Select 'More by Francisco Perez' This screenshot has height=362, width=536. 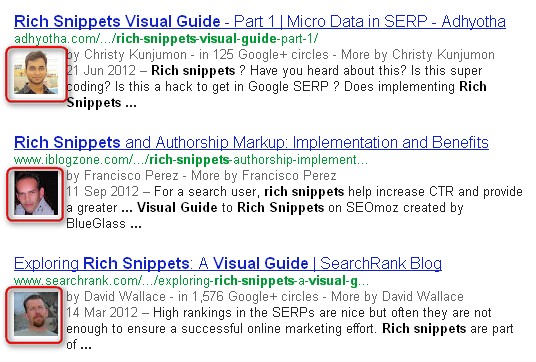264,176
